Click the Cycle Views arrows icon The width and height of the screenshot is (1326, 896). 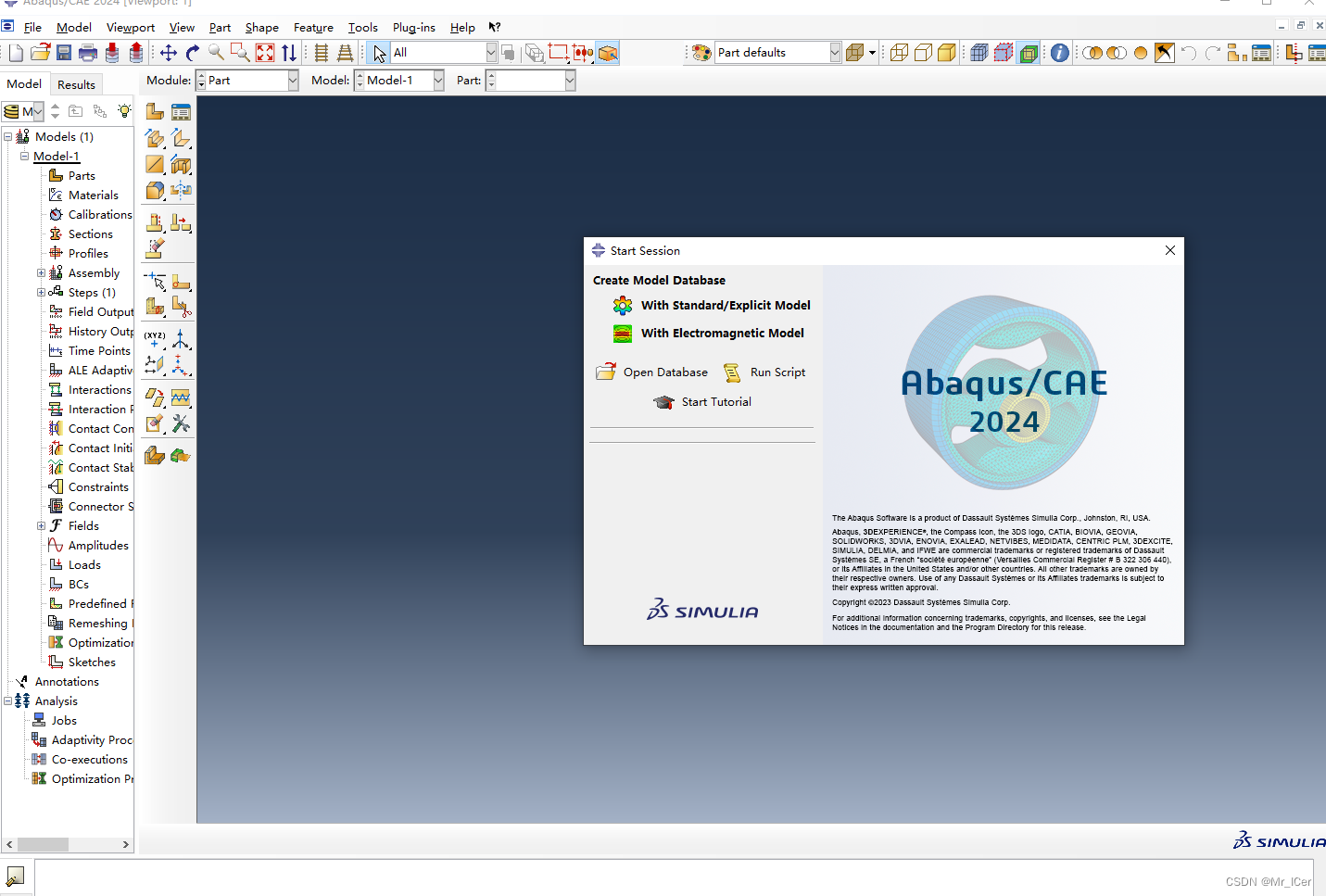pos(289,53)
